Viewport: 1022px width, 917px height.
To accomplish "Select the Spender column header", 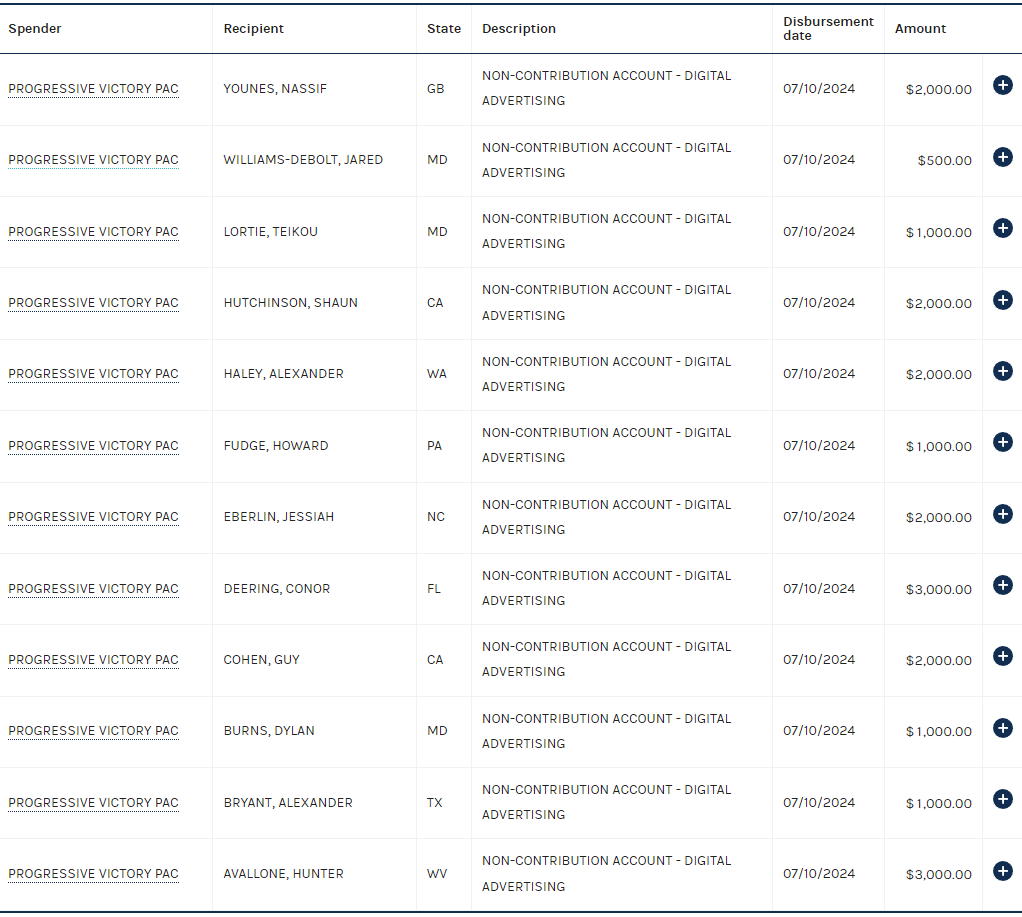I will pyautogui.click(x=35, y=29).
